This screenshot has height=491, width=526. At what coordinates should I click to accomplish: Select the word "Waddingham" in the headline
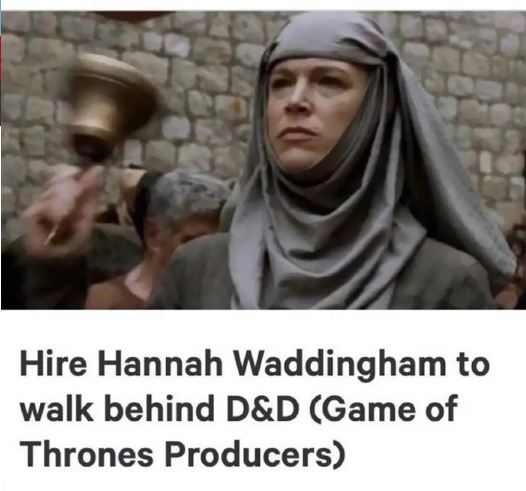click(x=340, y=364)
